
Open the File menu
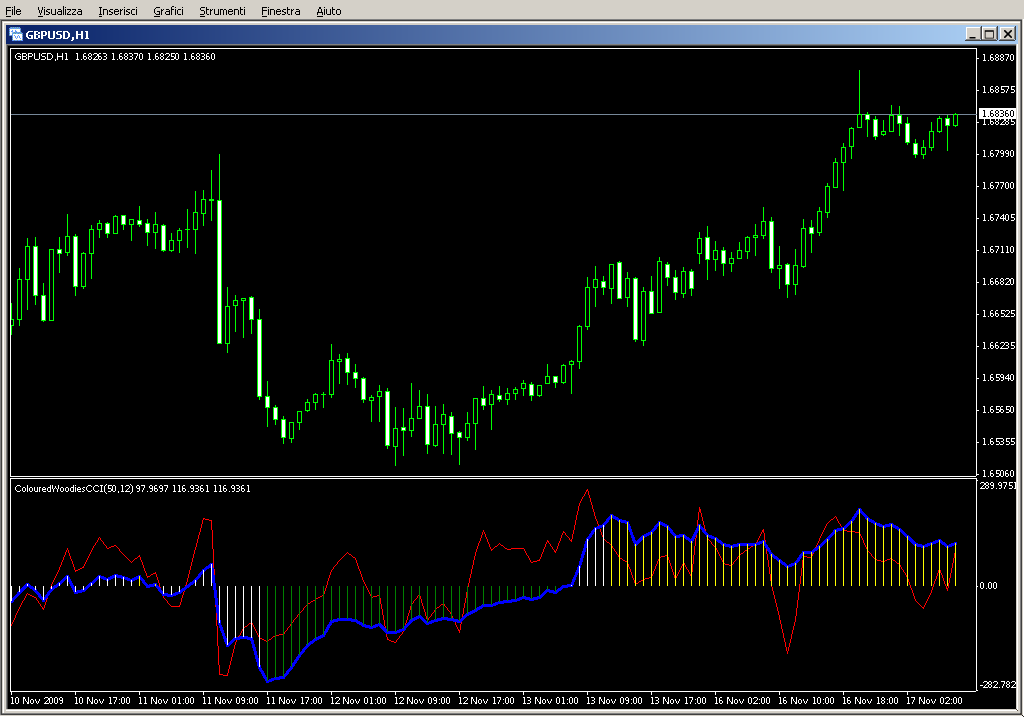pyautogui.click(x=13, y=11)
